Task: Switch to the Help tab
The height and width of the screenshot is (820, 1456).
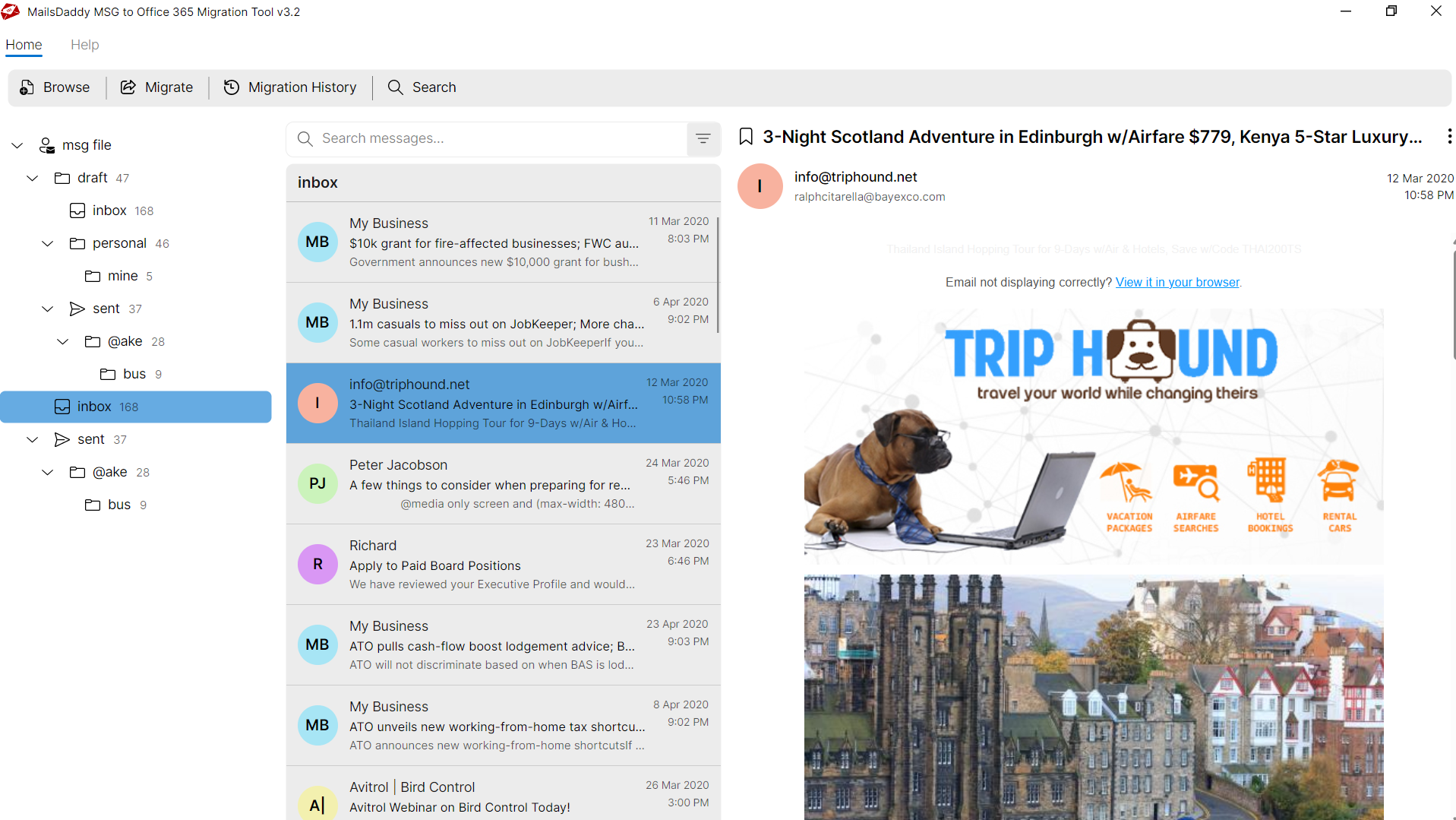Action: point(85,45)
